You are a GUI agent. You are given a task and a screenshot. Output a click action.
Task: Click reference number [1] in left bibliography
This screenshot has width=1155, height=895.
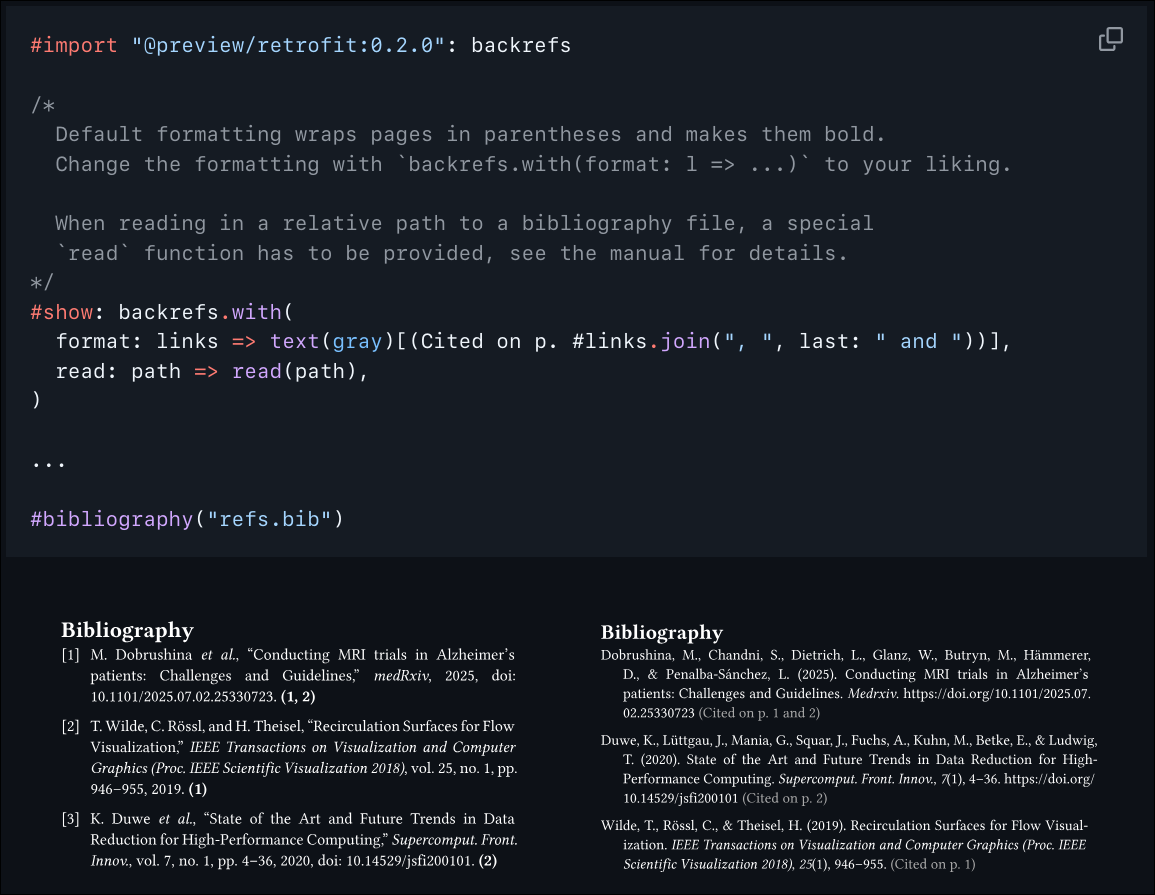click(x=71, y=655)
